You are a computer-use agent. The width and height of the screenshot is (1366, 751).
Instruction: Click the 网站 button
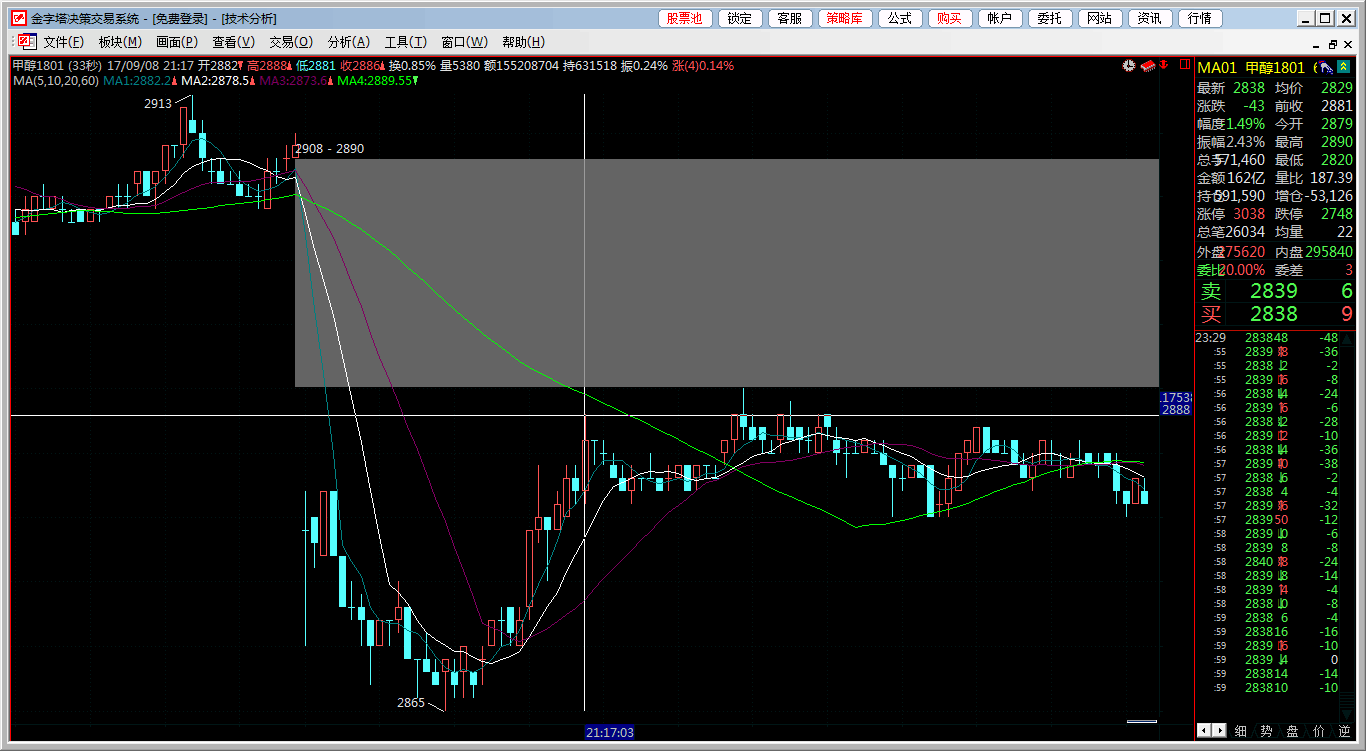1100,18
